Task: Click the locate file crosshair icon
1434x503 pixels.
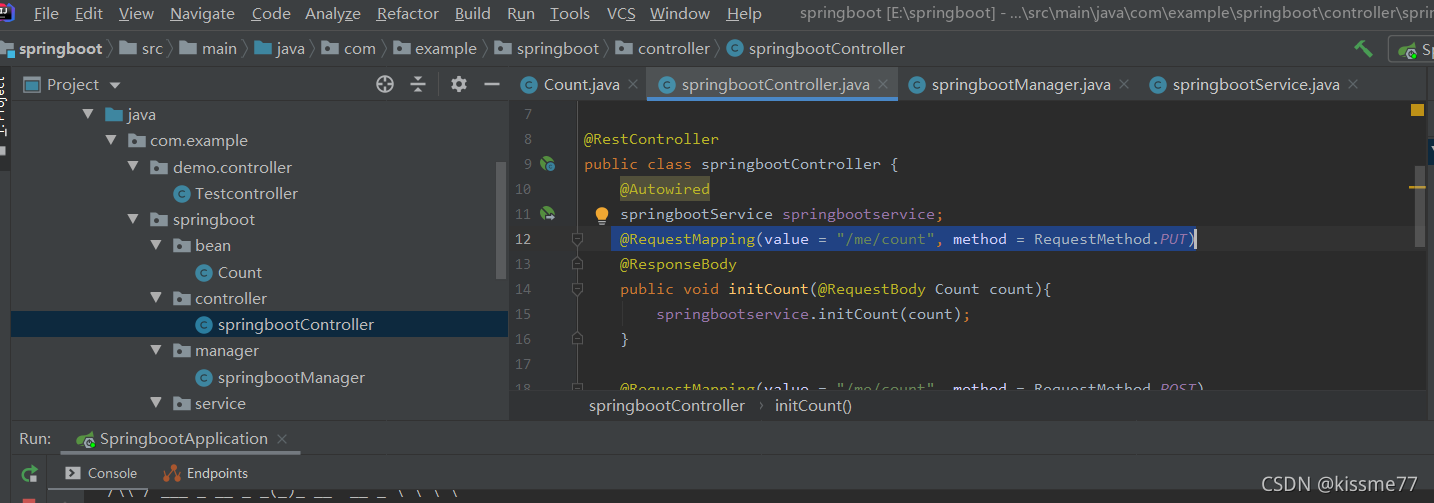Action: pos(385,84)
